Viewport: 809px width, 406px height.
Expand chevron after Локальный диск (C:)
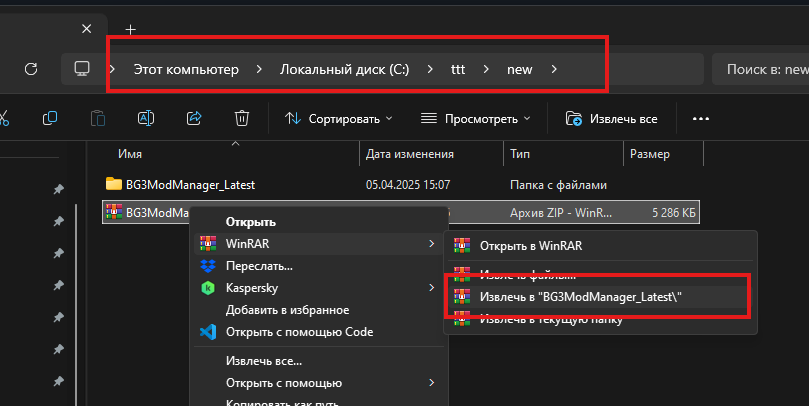(430, 69)
